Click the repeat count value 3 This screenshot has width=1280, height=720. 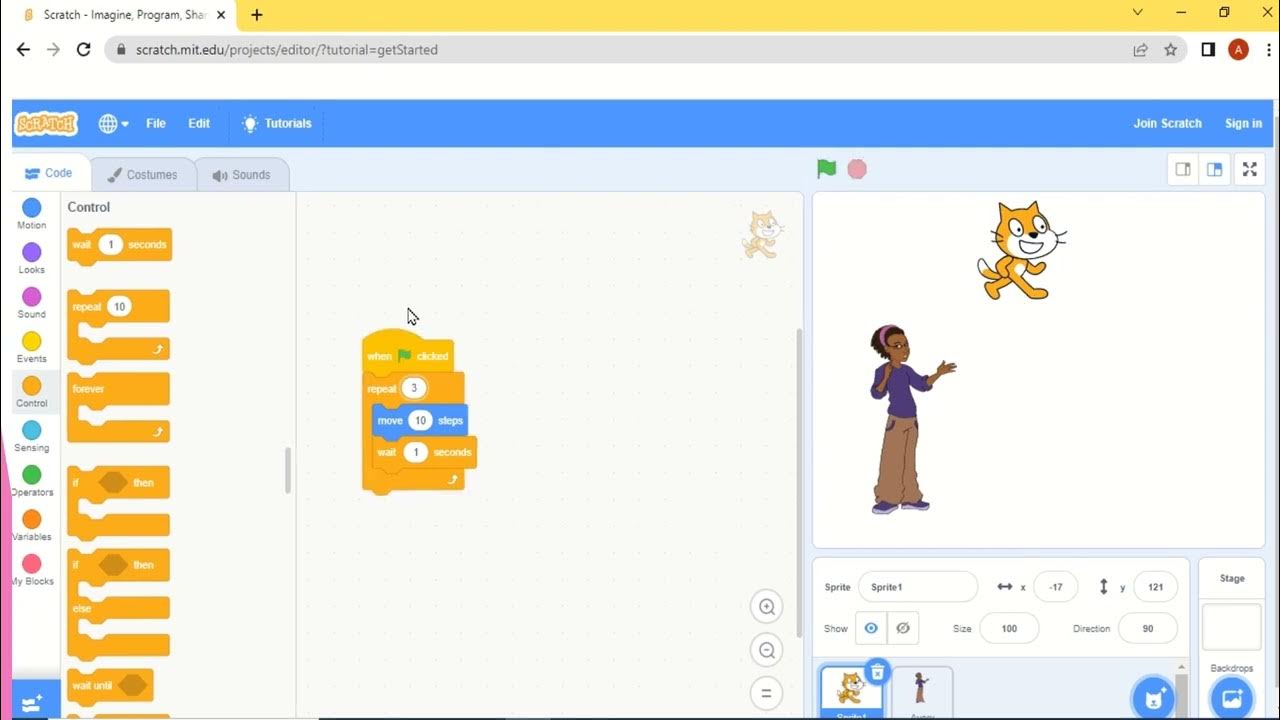pyautogui.click(x=414, y=388)
